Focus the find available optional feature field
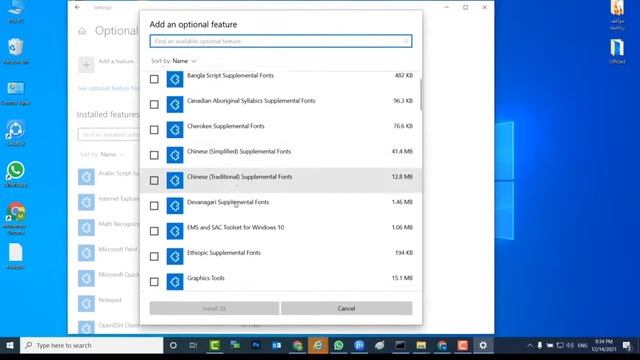This screenshot has width=640, height=360. 281,41
